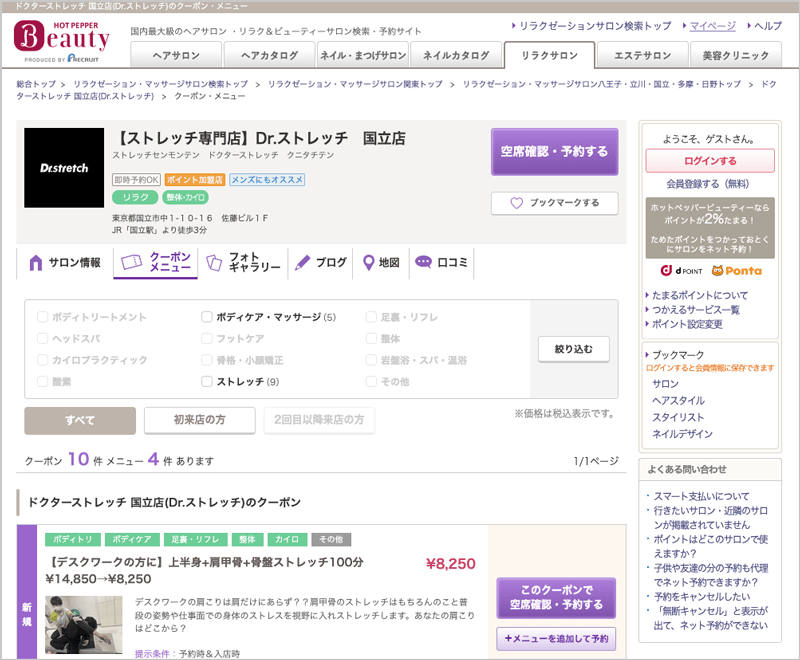Click the d POINT logo
800x660 pixels.
click(x=681, y=271)
